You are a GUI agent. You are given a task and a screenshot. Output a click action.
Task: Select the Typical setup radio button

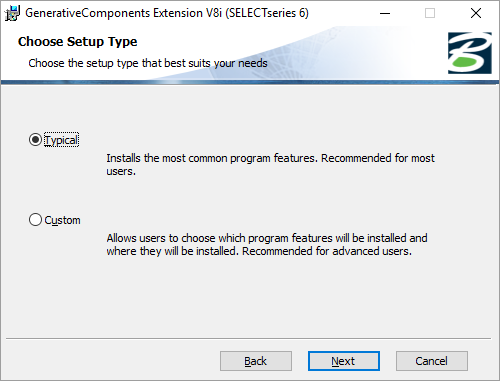pyautogui.click(x=35, y=140)
